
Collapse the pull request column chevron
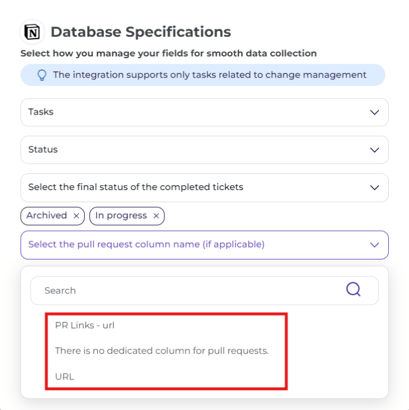375,245
